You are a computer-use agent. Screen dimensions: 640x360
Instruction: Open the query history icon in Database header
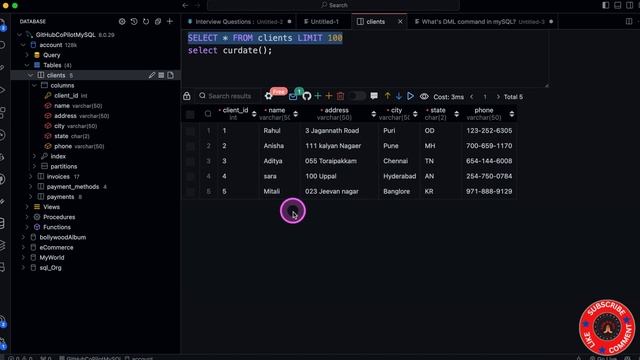point(134,21)
